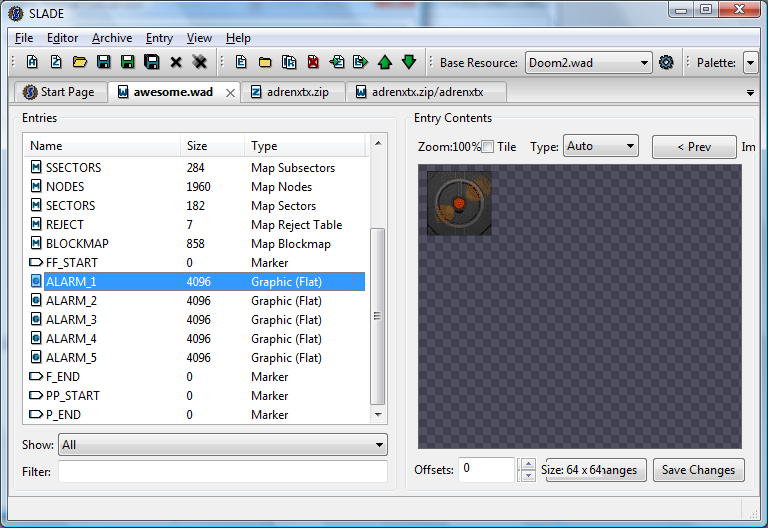Screen dimensions: 768x528
Task: Enable the Tile checkbox
Action: click(x=487, y=146)
